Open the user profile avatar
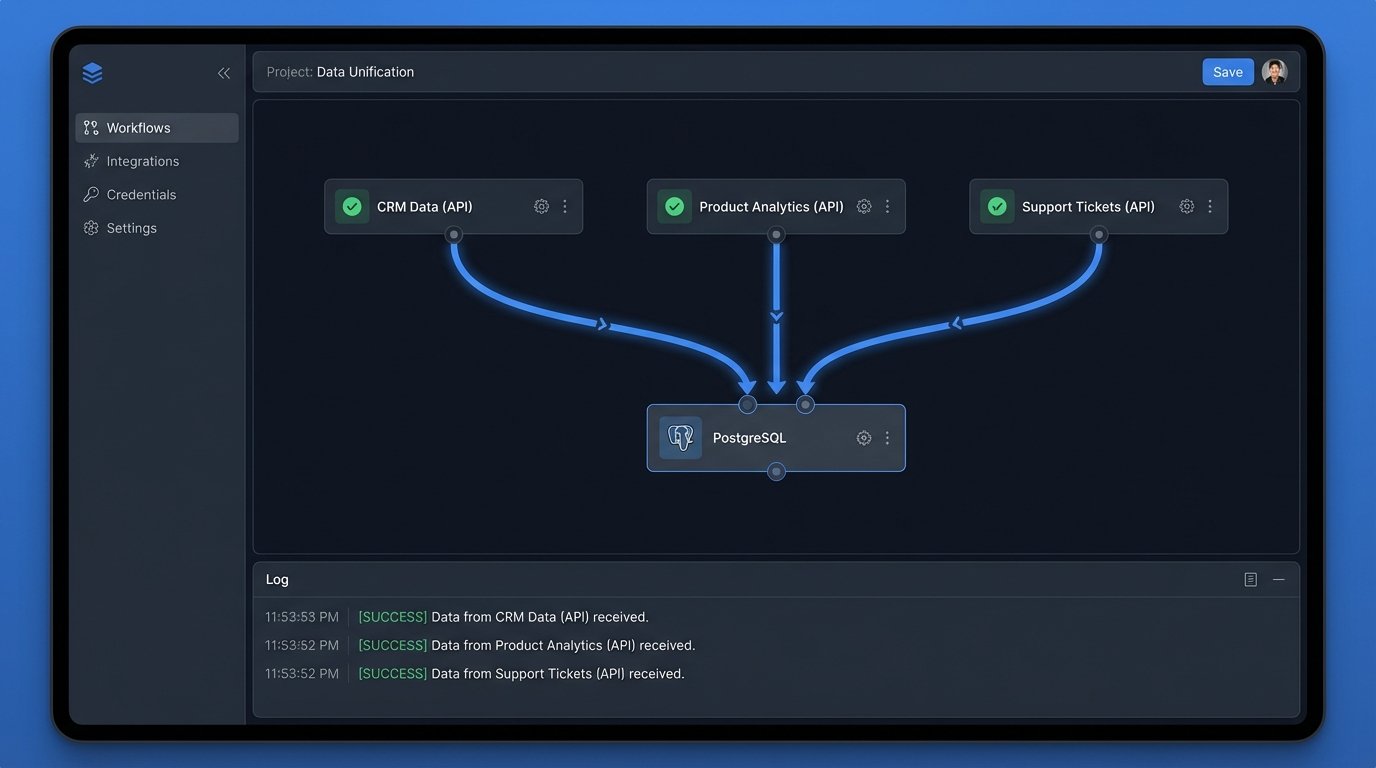The height and width of the screenshot is (768, 1376). point(1274,72)
